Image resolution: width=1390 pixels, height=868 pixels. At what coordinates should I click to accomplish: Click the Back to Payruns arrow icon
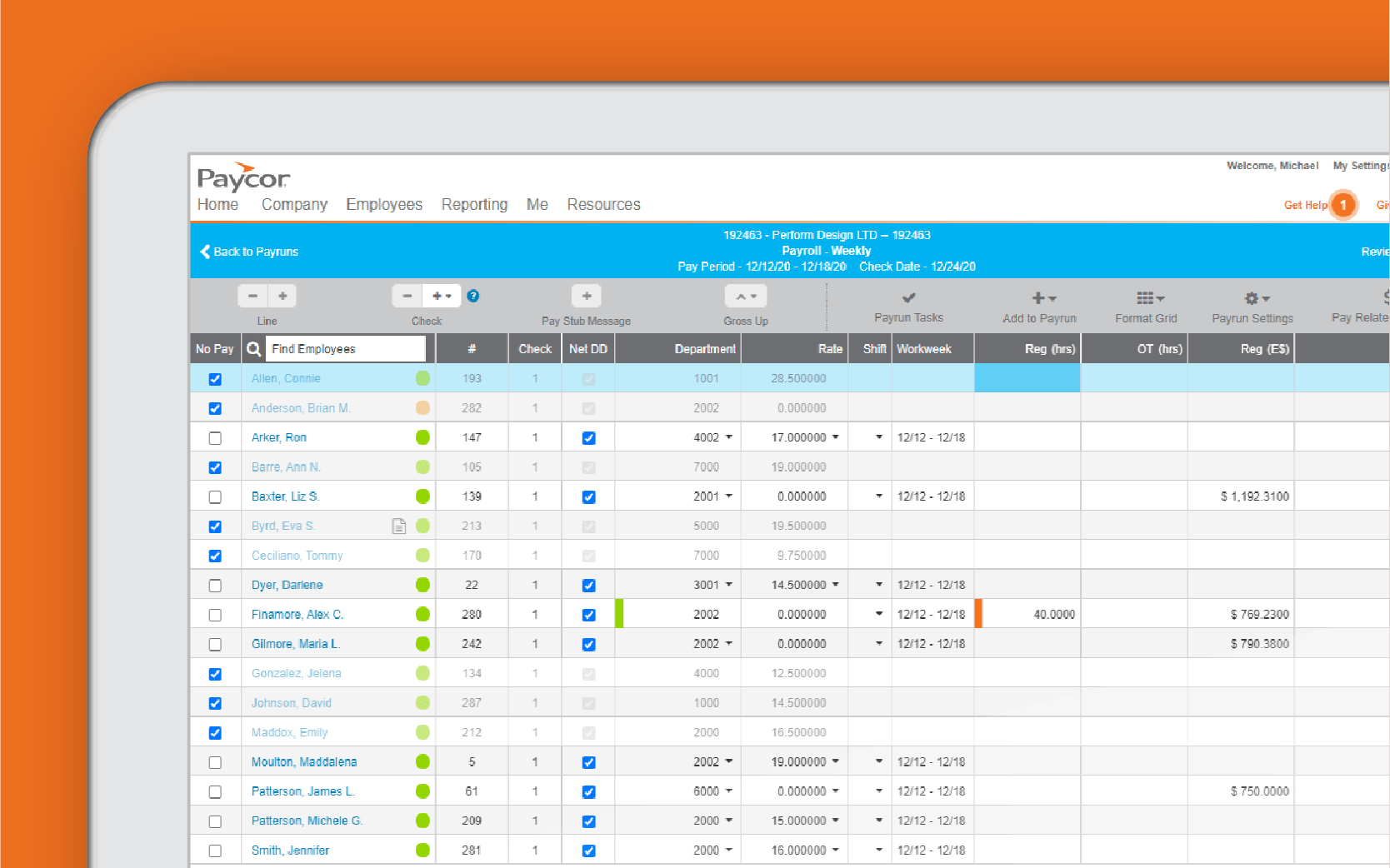[205, 252]
